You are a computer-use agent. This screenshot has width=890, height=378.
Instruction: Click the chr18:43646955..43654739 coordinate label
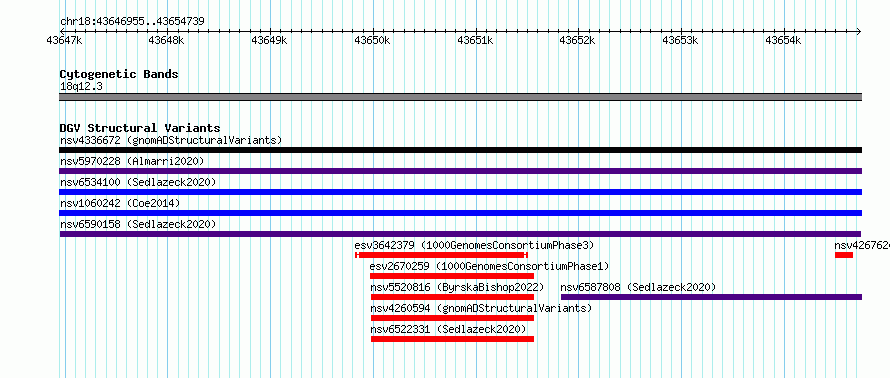(132, 22)
